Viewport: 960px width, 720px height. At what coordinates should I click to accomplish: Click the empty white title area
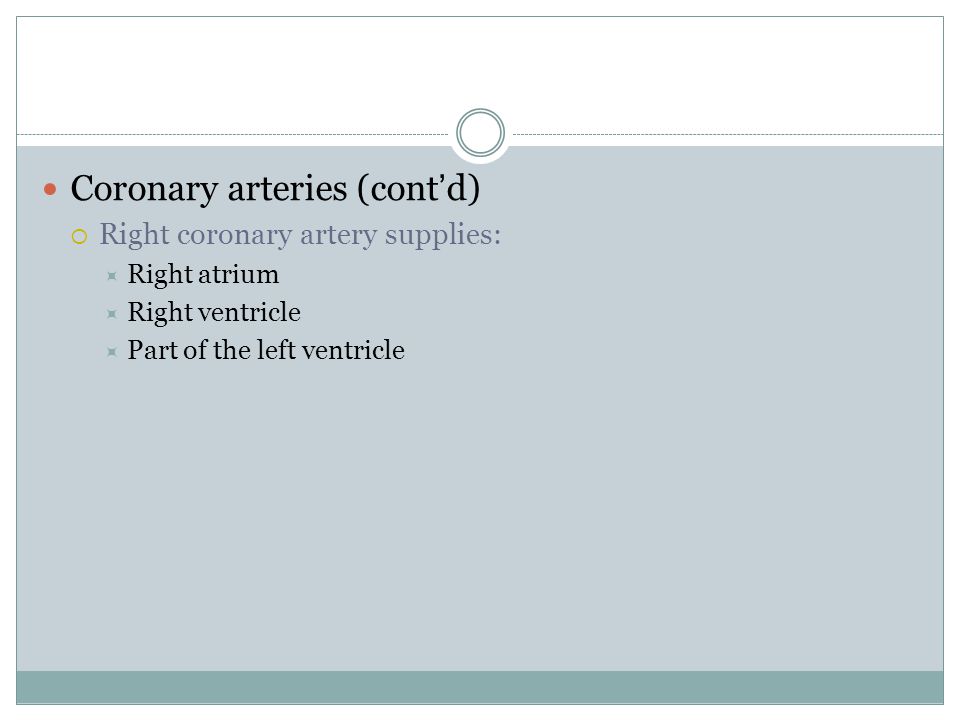pos(480,67)
